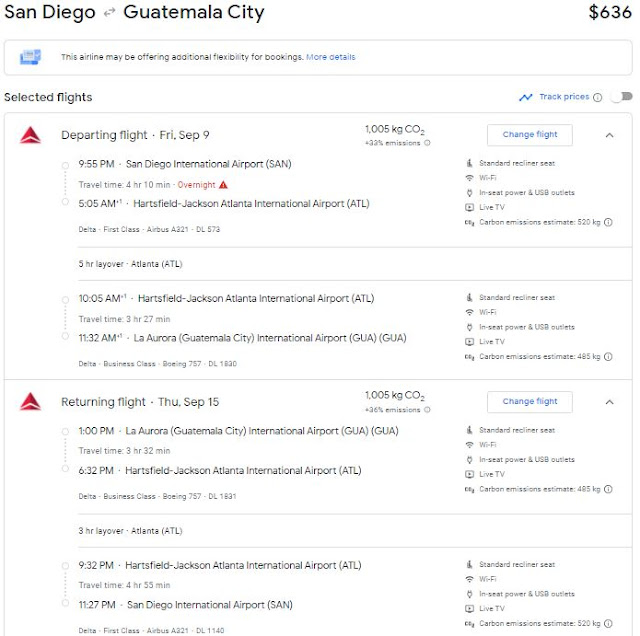640x636 pixels.
Task: Click the red overnight warning icon
Action: (x=223, y=184)
